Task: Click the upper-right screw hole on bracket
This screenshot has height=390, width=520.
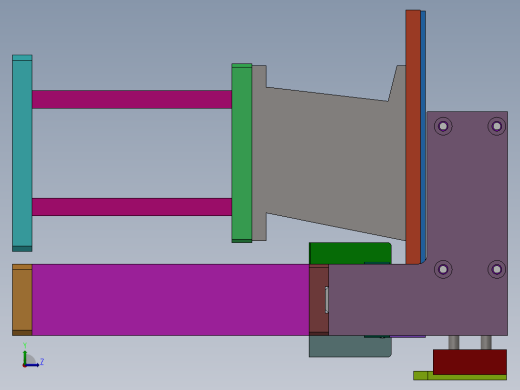Action: (x=497, y=126)
